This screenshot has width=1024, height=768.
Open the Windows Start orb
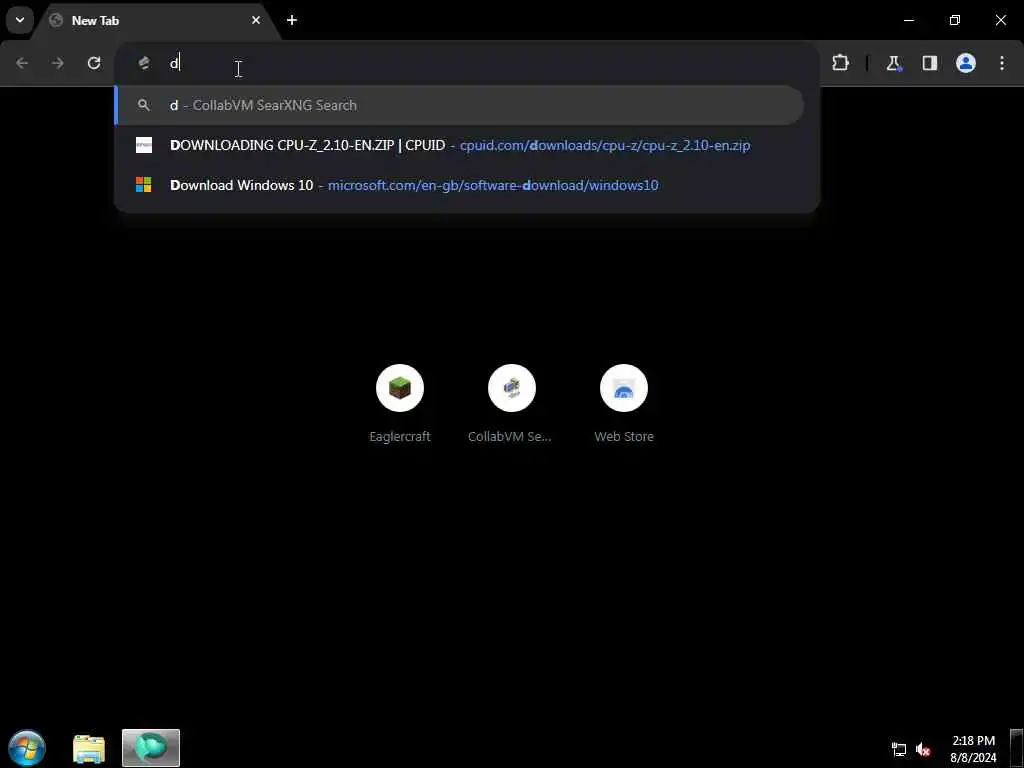(x=27, y=748)
